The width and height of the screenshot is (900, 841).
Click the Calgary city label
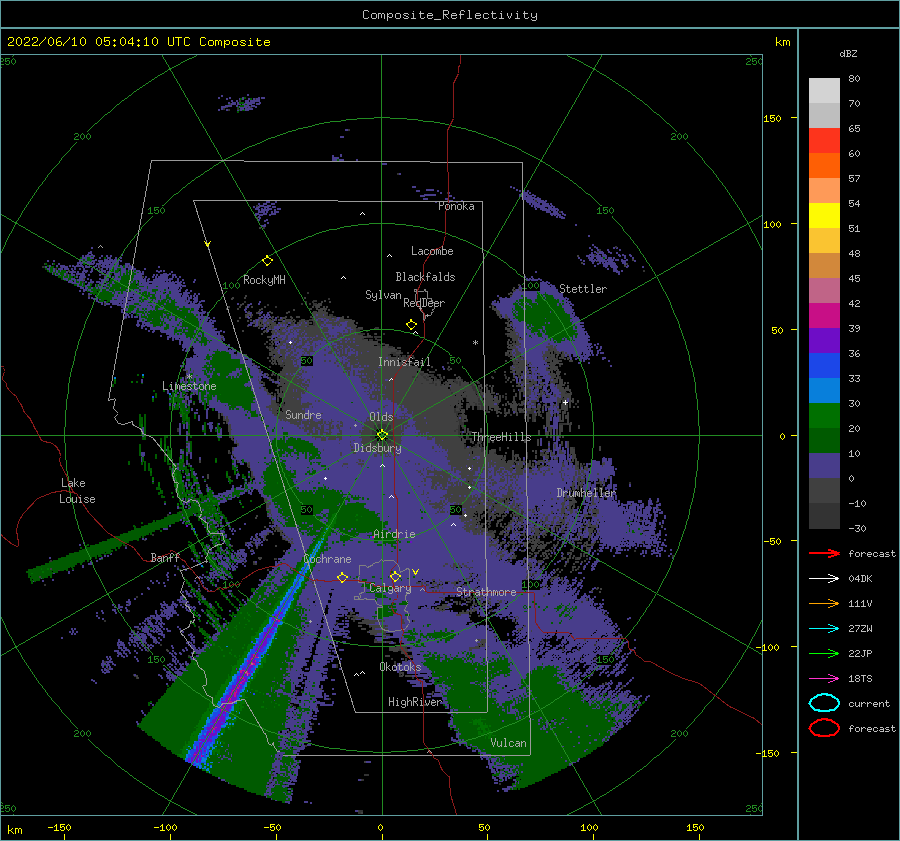(390, 588)
